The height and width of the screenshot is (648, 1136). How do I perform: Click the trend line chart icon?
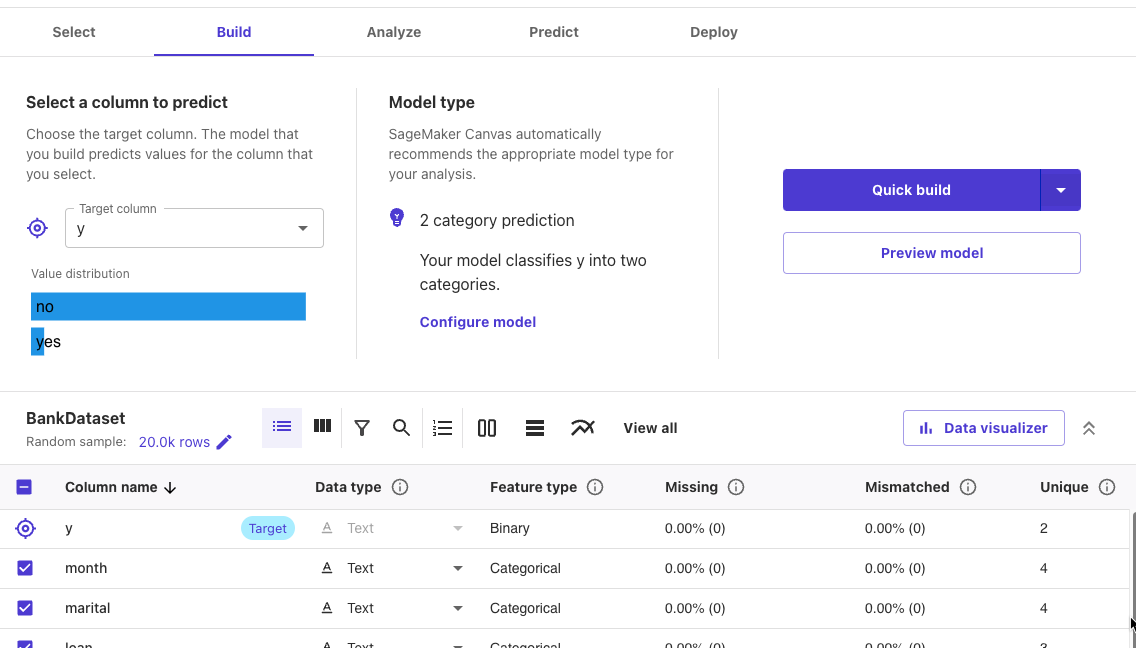[x=582, y=428]
